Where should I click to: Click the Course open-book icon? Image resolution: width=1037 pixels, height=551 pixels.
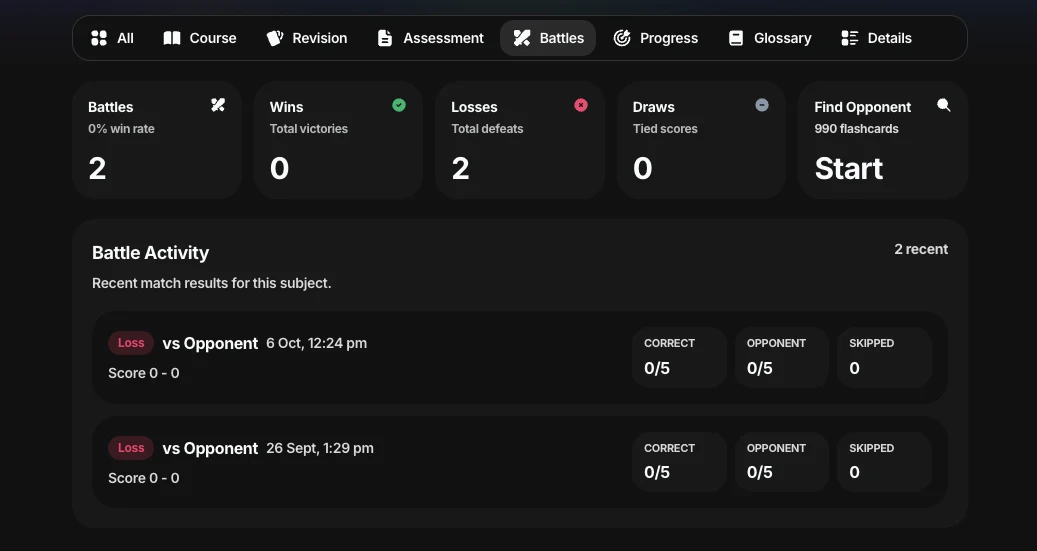click(x=172, y=38)
